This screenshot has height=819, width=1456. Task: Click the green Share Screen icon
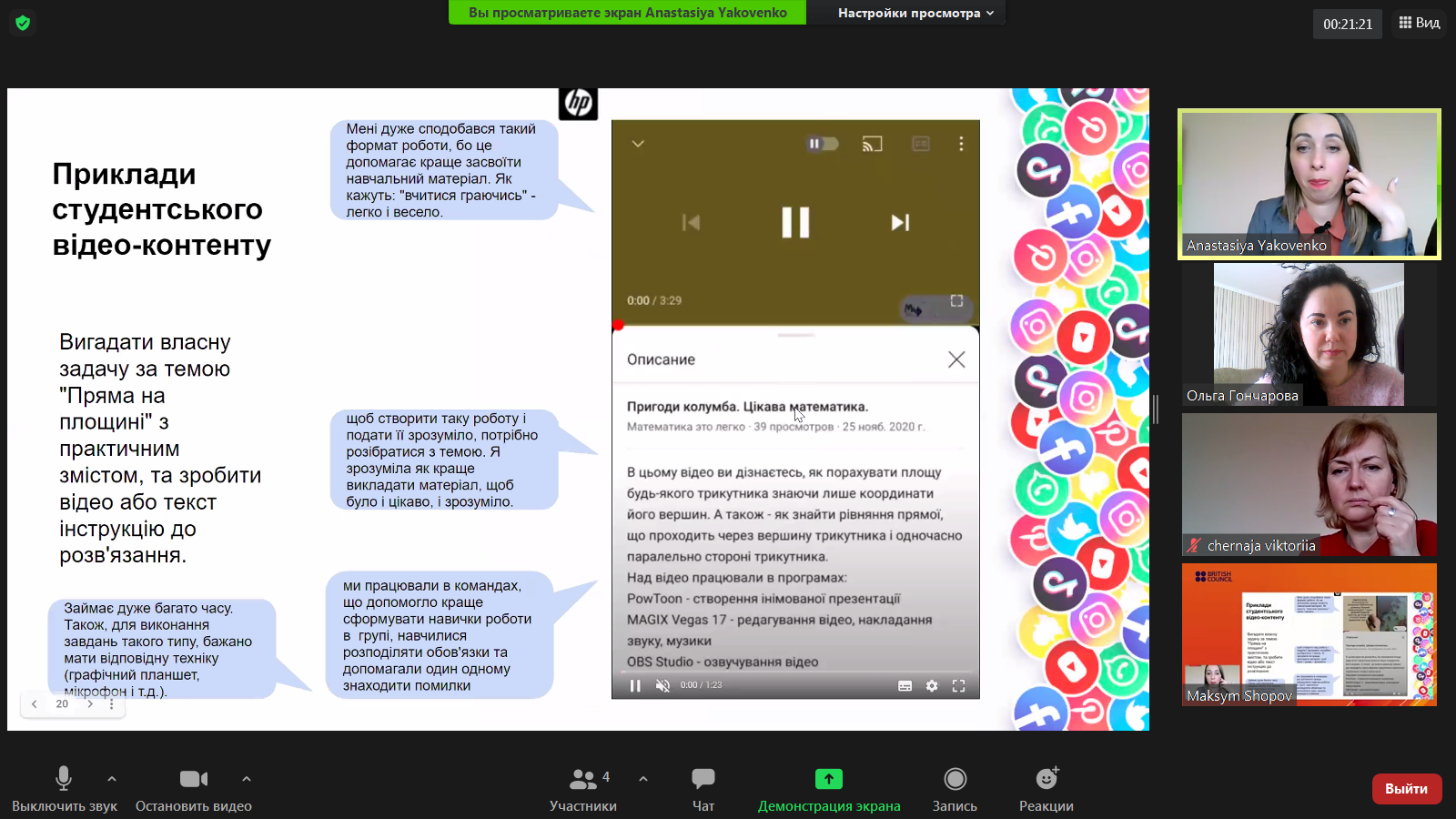828,779
